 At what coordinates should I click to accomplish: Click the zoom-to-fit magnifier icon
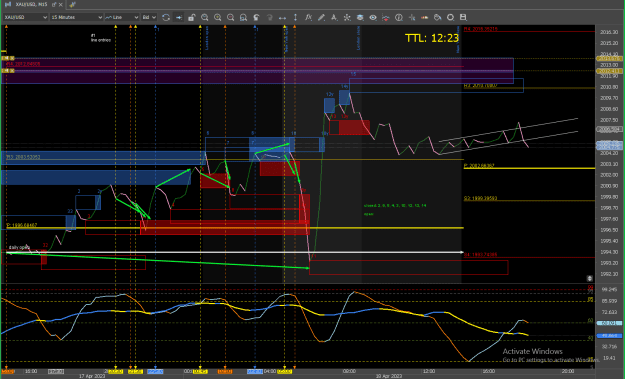(243, 17)
